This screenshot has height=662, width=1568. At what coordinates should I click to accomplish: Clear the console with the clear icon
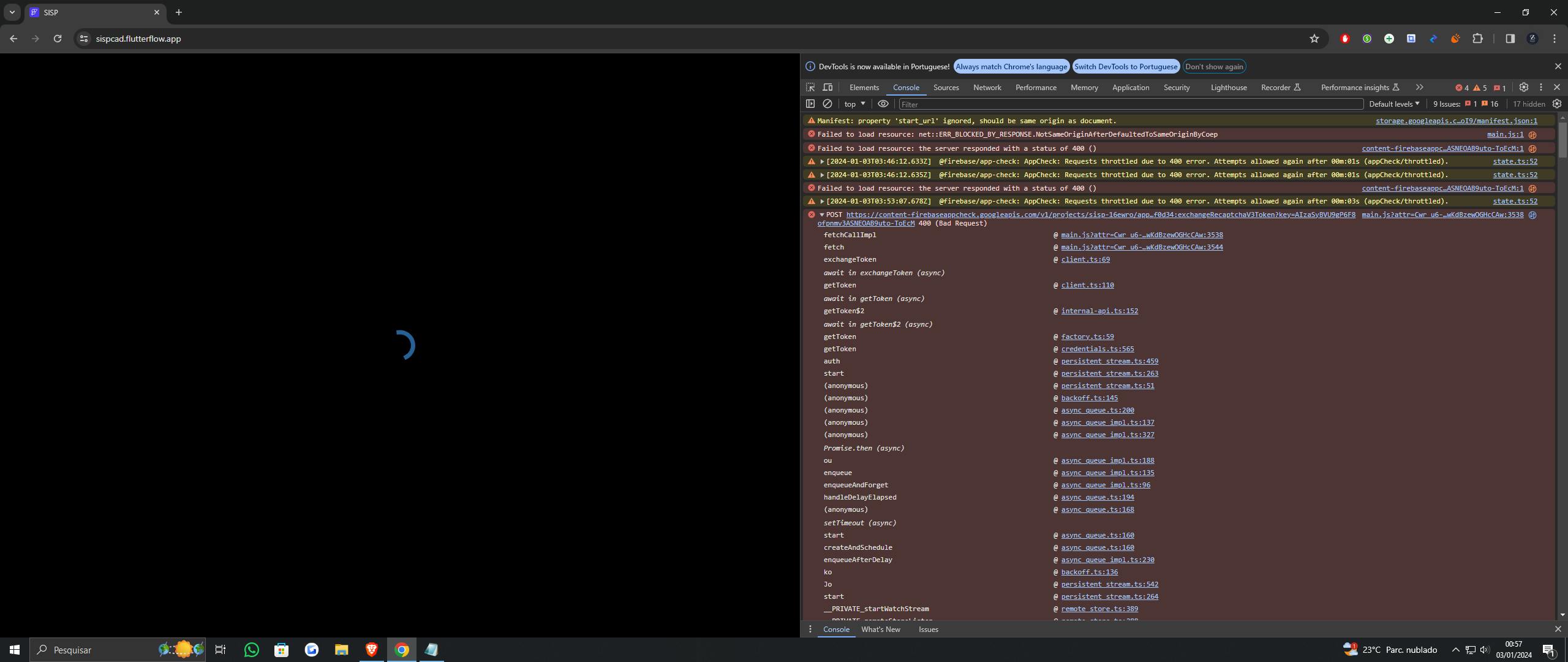[827, 104]
